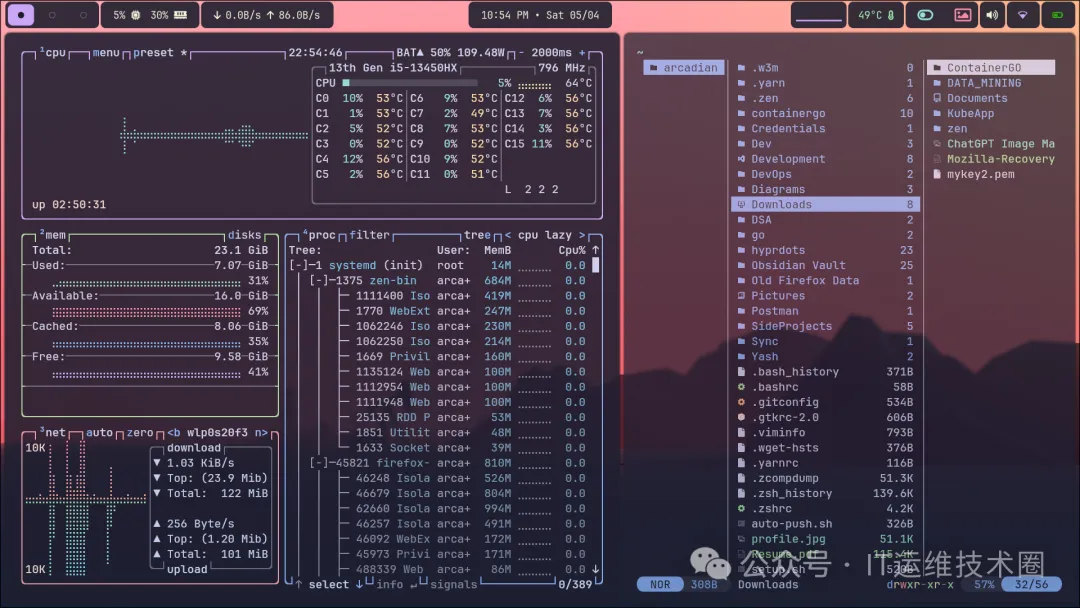Open the preset option in cpu header
Image resolution: width=1080 pixels, height=608 pixels.
tap(153, 52)
